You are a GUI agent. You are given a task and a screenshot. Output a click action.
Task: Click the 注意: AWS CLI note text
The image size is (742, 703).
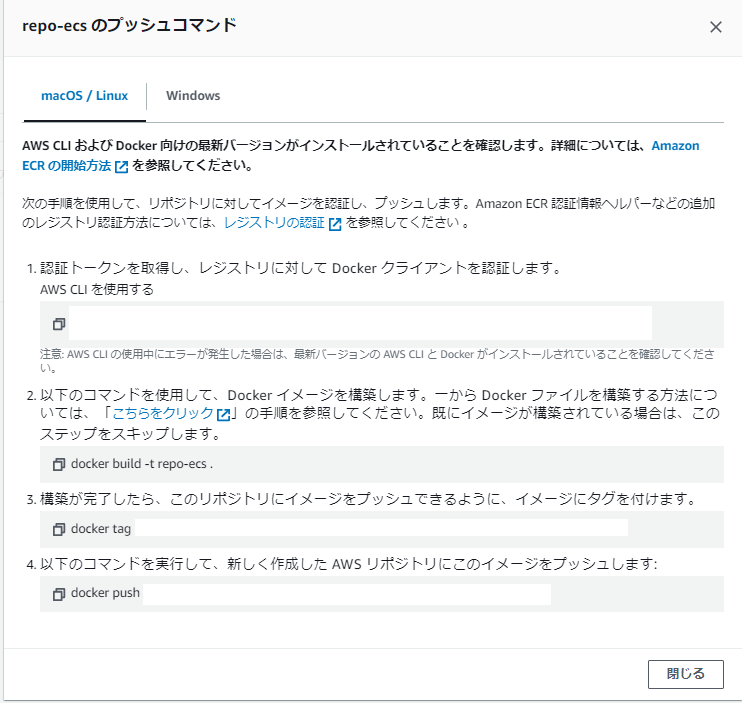(x=377, y=360)
